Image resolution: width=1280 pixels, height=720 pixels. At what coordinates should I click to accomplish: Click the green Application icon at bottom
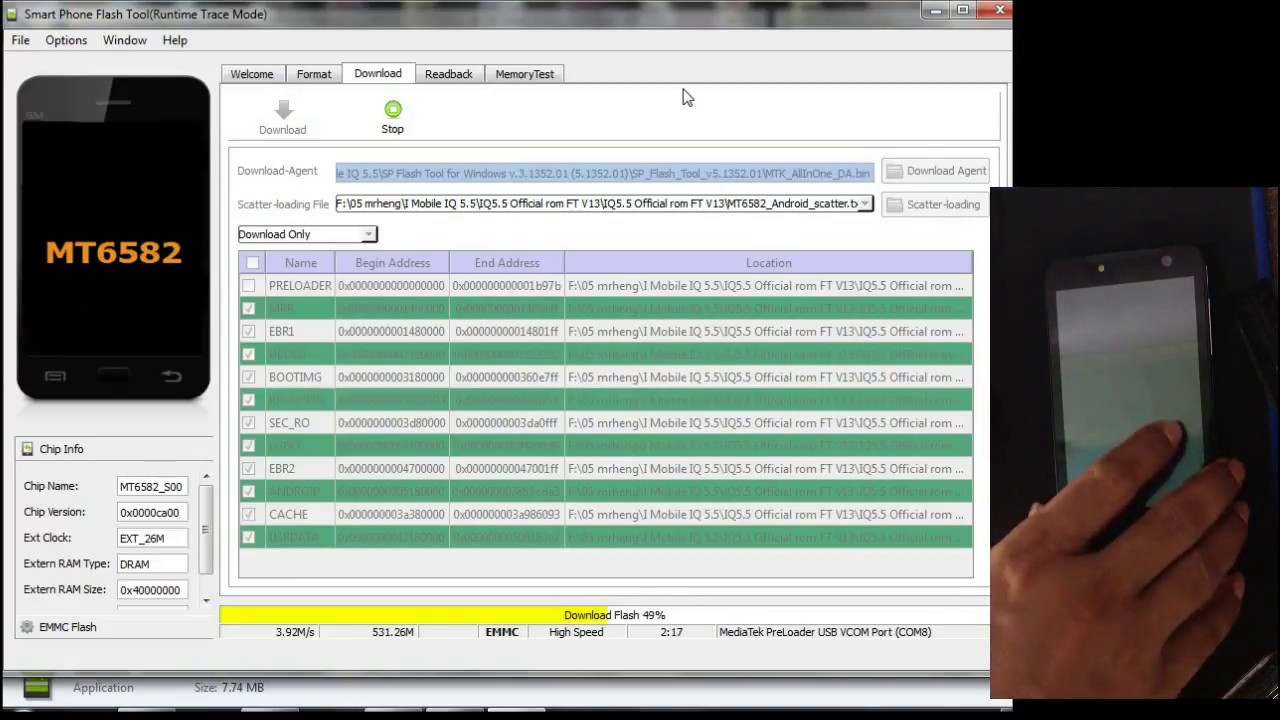click(x=37, y=687)
